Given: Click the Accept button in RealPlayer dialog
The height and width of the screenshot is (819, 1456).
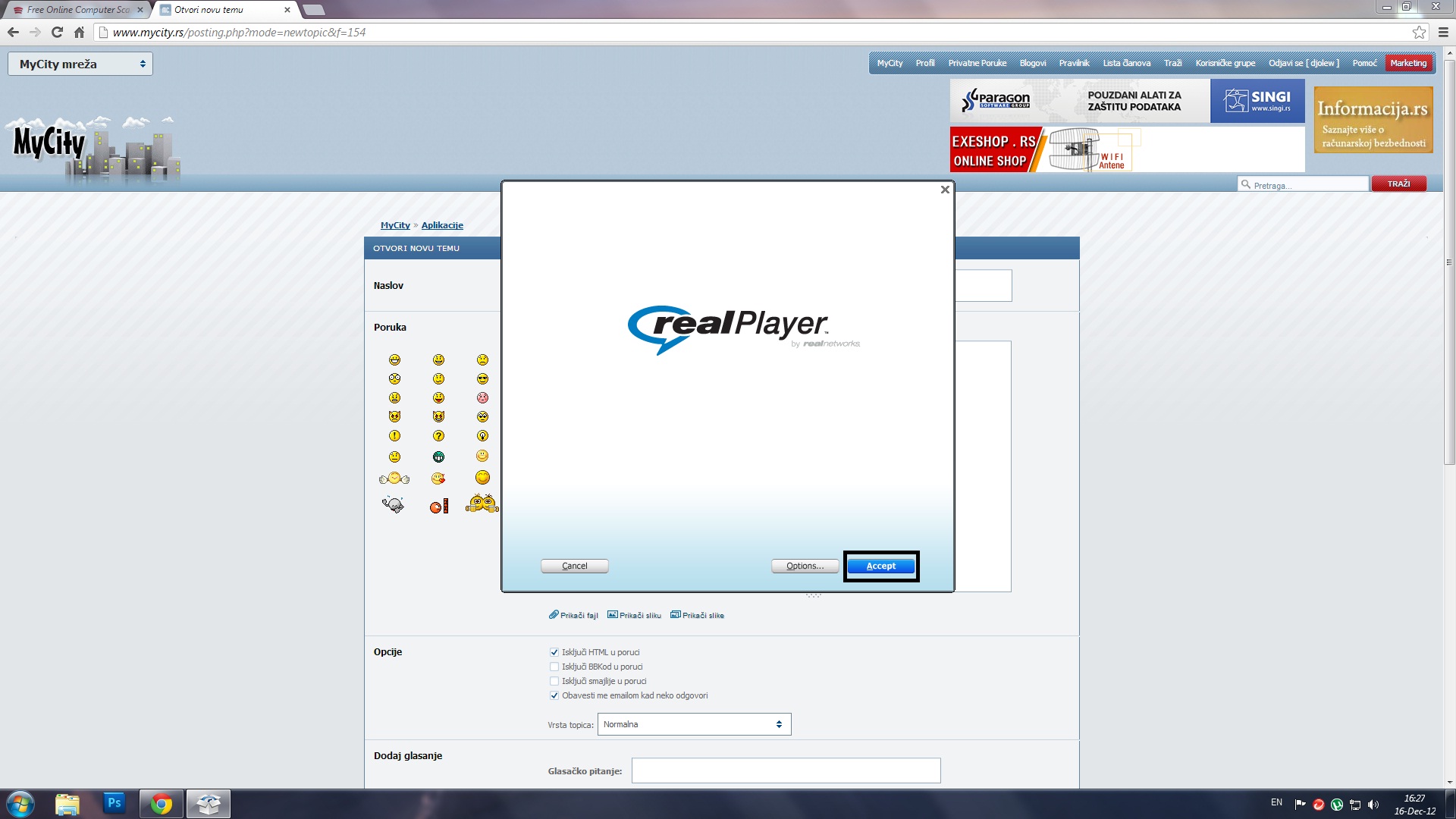Looking at the screenshot, I should click(880, 566).
